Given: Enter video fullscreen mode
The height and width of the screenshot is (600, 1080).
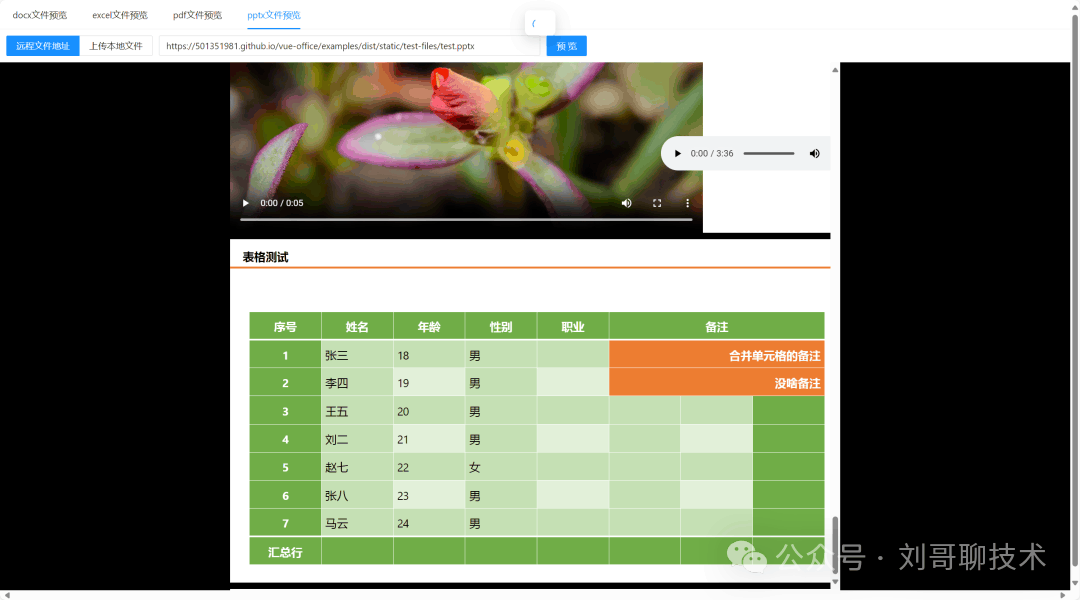Looking at the screenshot, I should (x=657, y=203).
